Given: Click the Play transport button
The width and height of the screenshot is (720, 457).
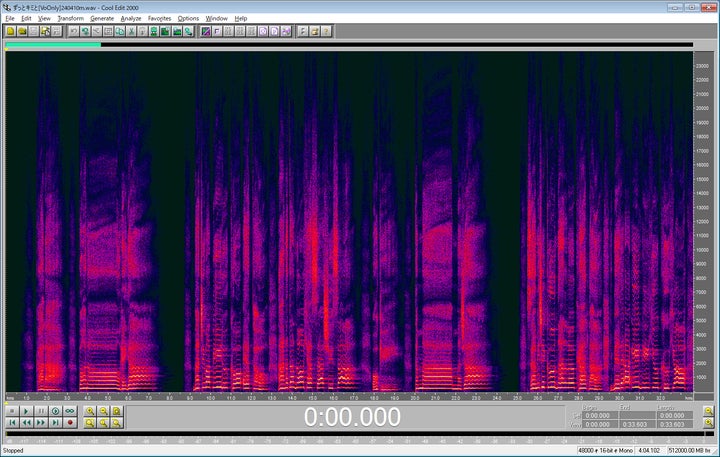Looking at the screenshot, I should pyautogui.click(x=27, y=411).
